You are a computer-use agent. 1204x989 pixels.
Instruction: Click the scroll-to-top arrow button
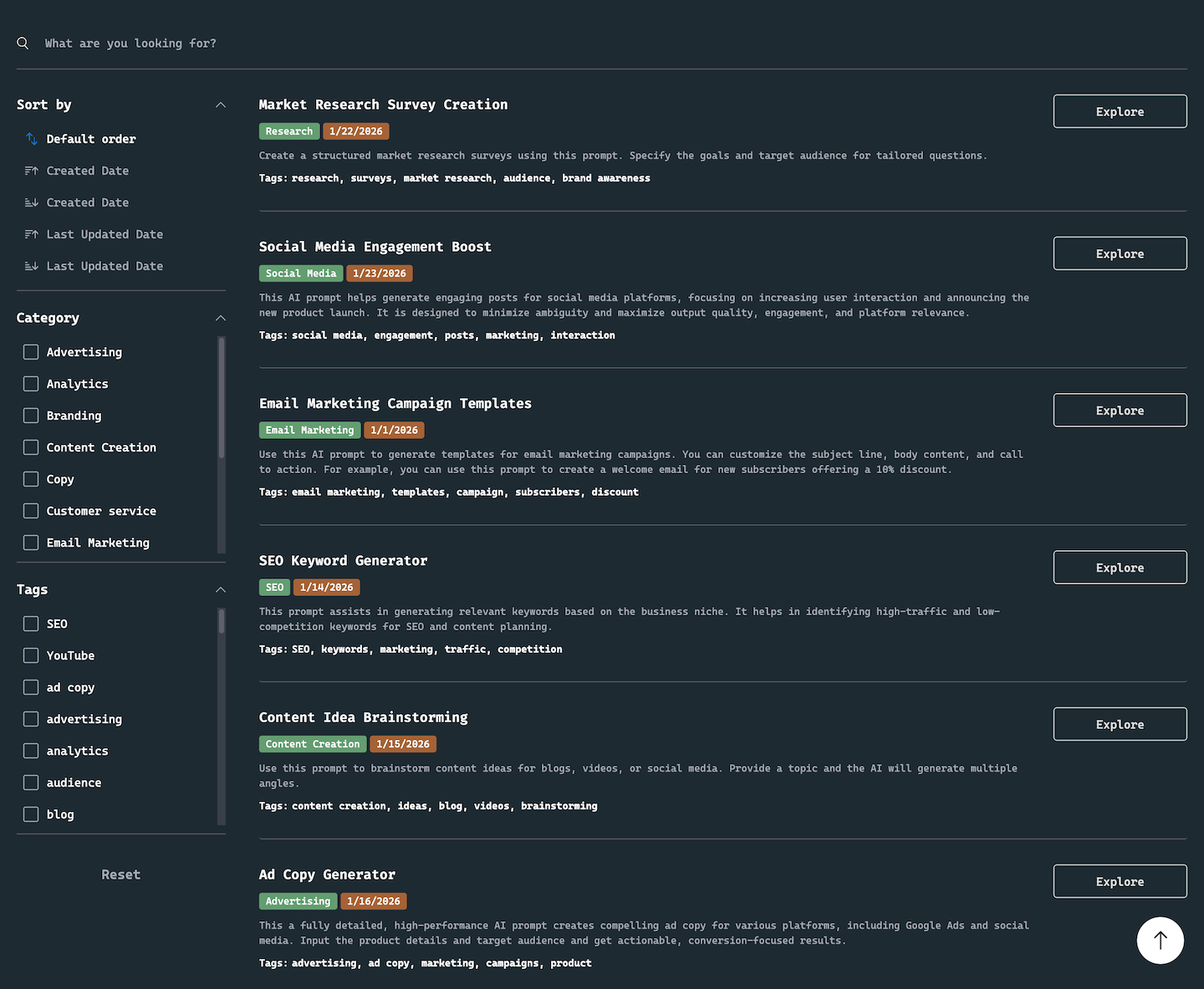[1160, 941]
